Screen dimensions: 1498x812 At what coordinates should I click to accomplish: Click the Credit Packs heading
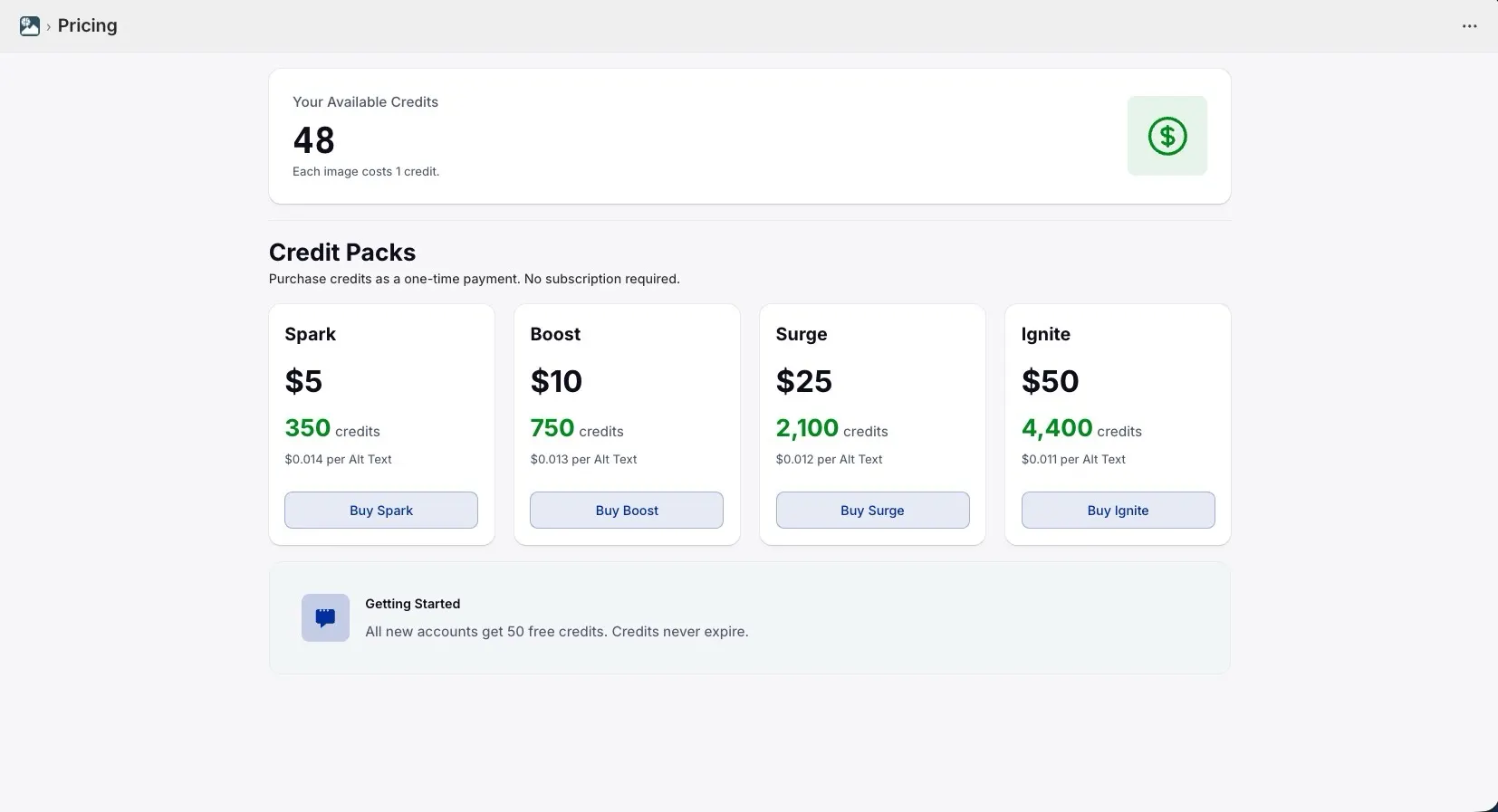(342, 252)
